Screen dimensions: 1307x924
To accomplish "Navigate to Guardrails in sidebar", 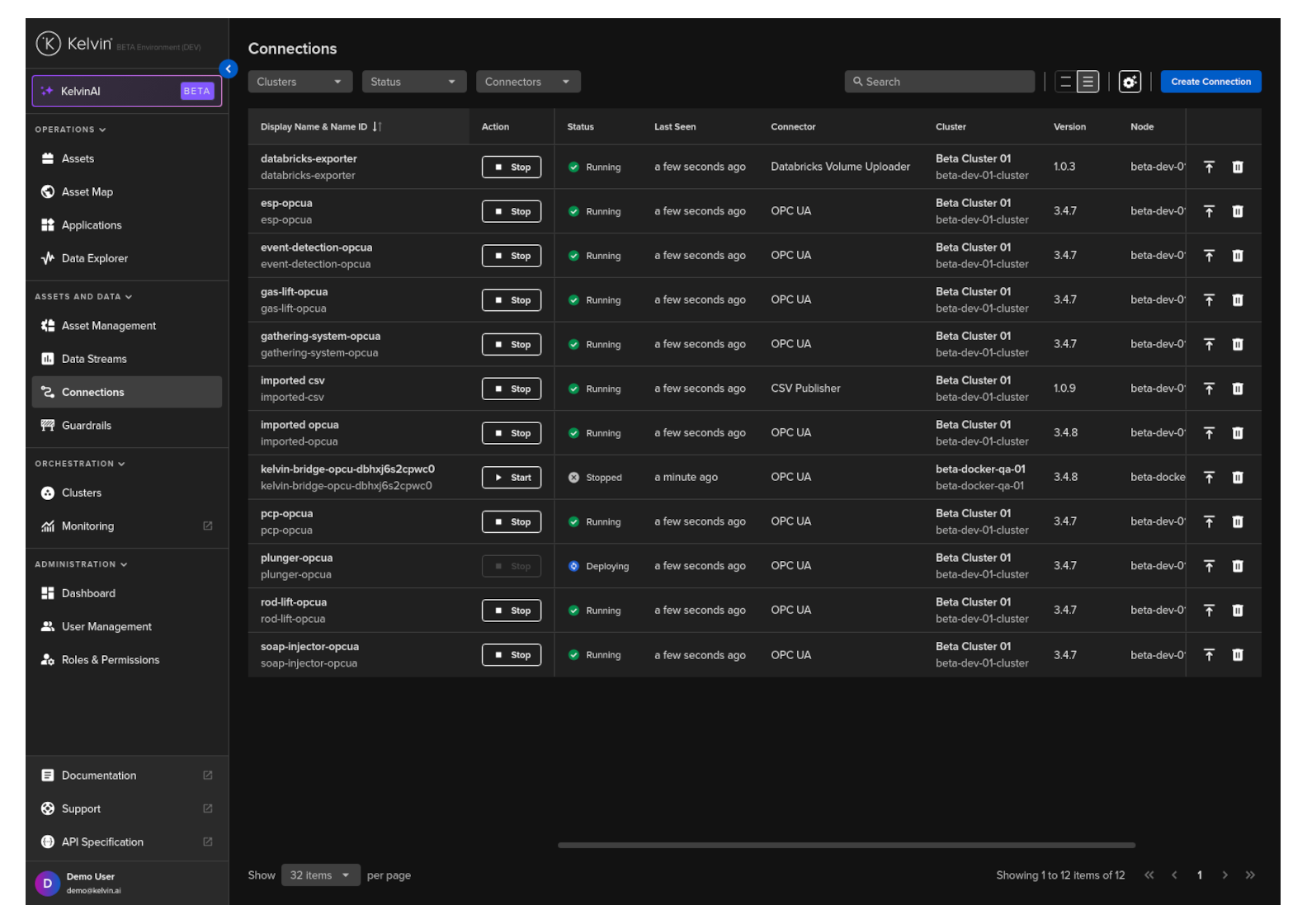I will pyautogui.click(x=87, y=426).
